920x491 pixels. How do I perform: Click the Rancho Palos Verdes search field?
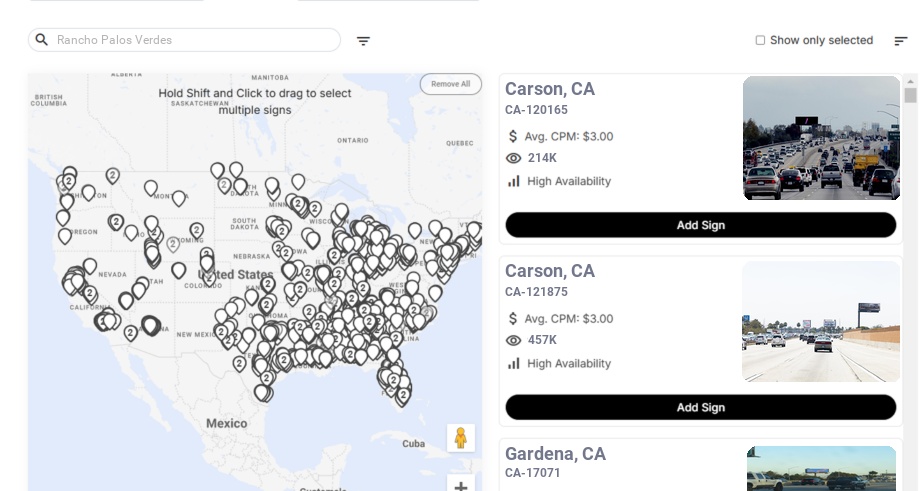coord(190,40)
